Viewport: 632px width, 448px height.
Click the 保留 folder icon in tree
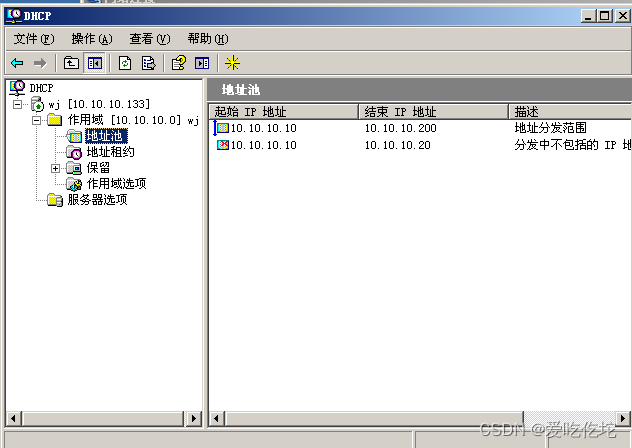(74, 168)
